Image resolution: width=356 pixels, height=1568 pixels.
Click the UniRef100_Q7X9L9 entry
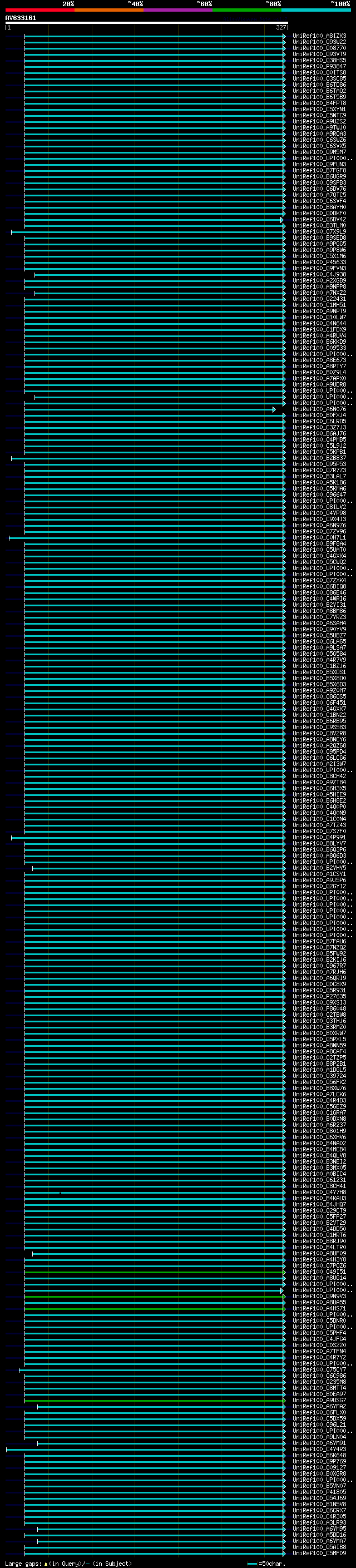point(319,231)
